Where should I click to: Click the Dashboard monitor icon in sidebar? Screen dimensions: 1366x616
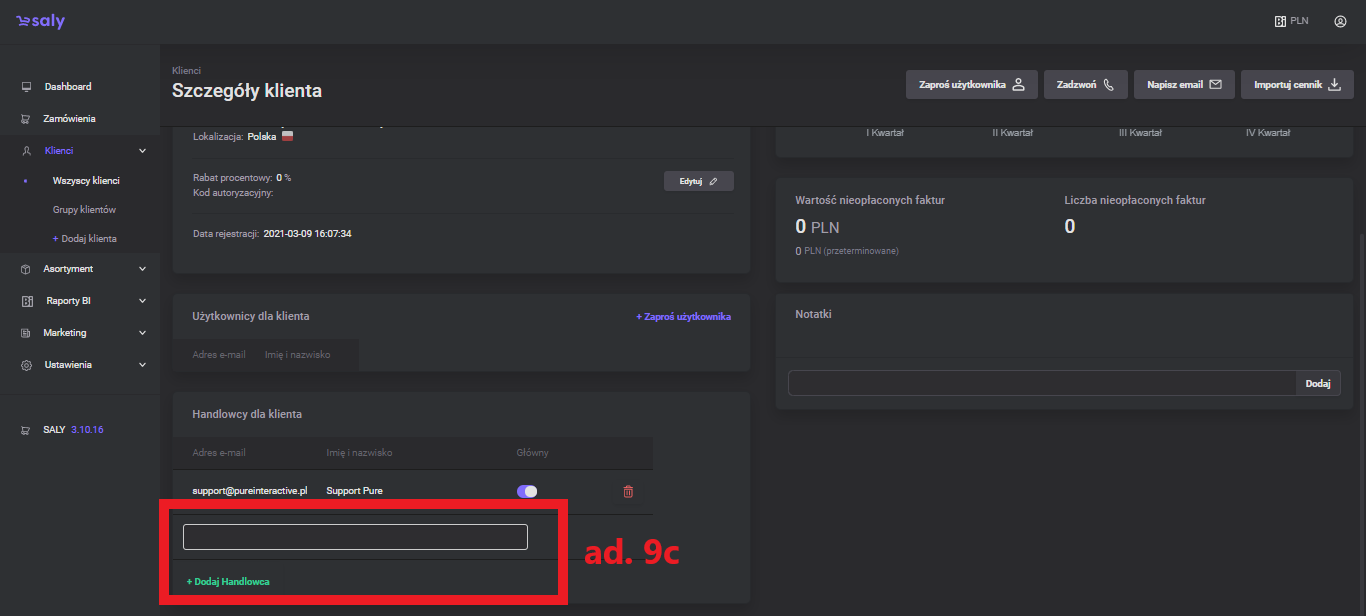point(27,87)
